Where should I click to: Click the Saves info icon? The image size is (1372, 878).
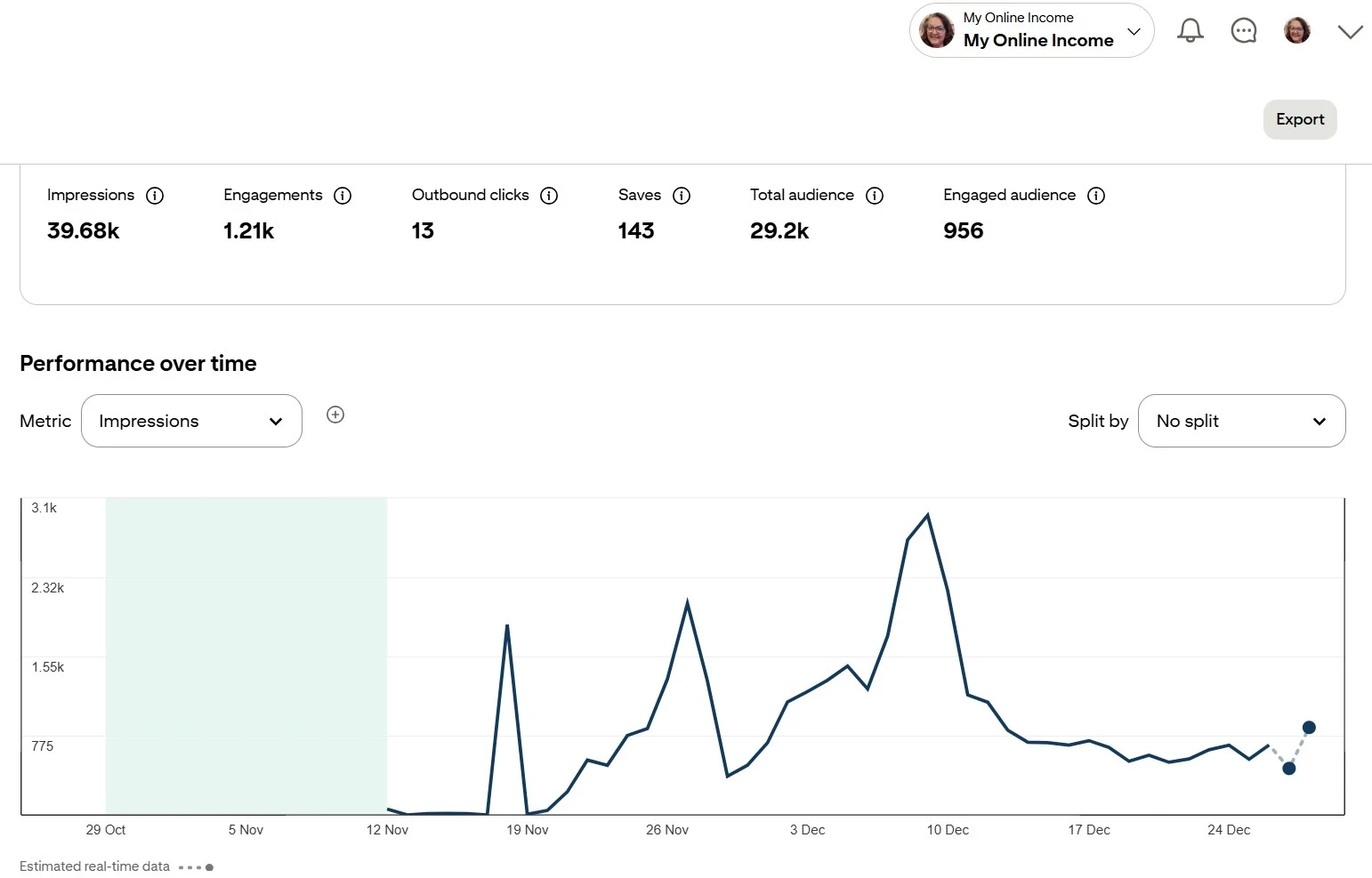[x=682, y=196]
